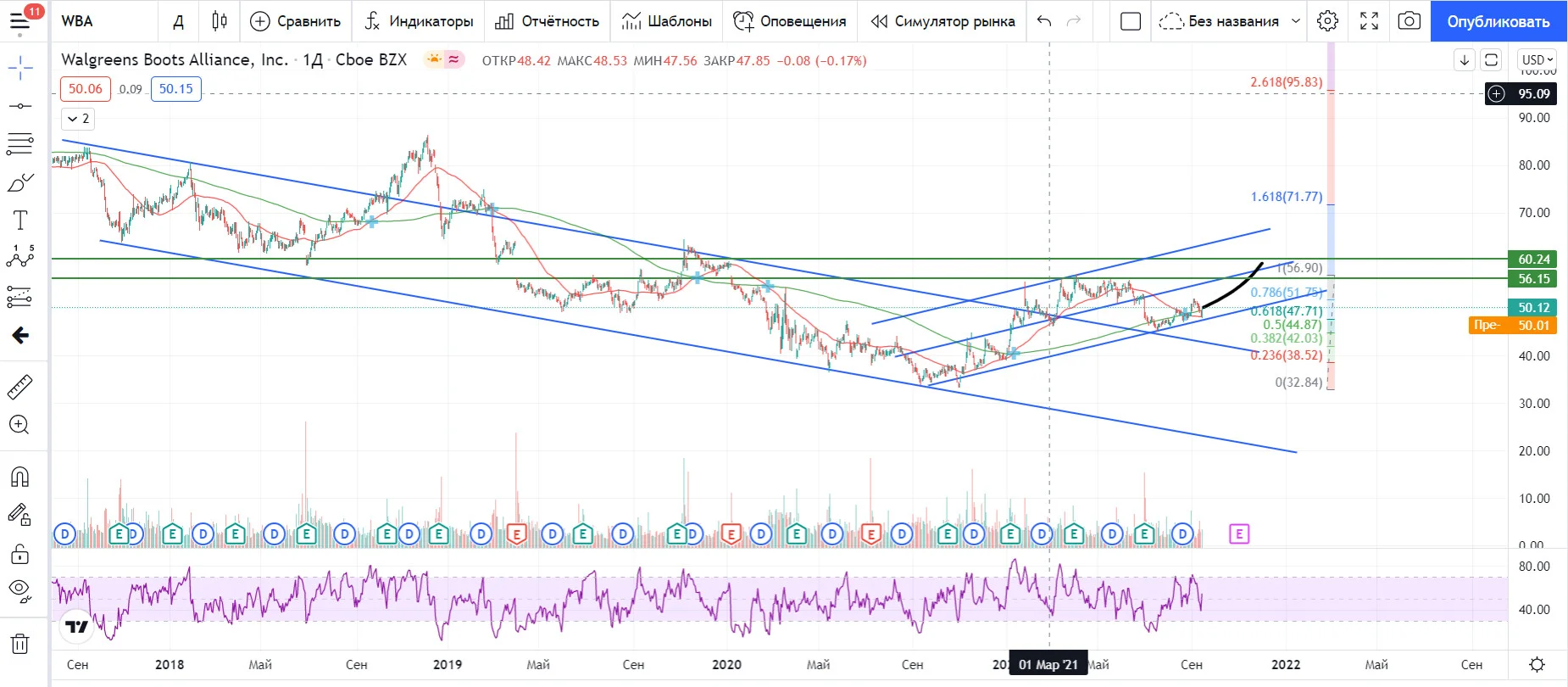Open the Индикаторы indicators dialog

tap(419, 21)
